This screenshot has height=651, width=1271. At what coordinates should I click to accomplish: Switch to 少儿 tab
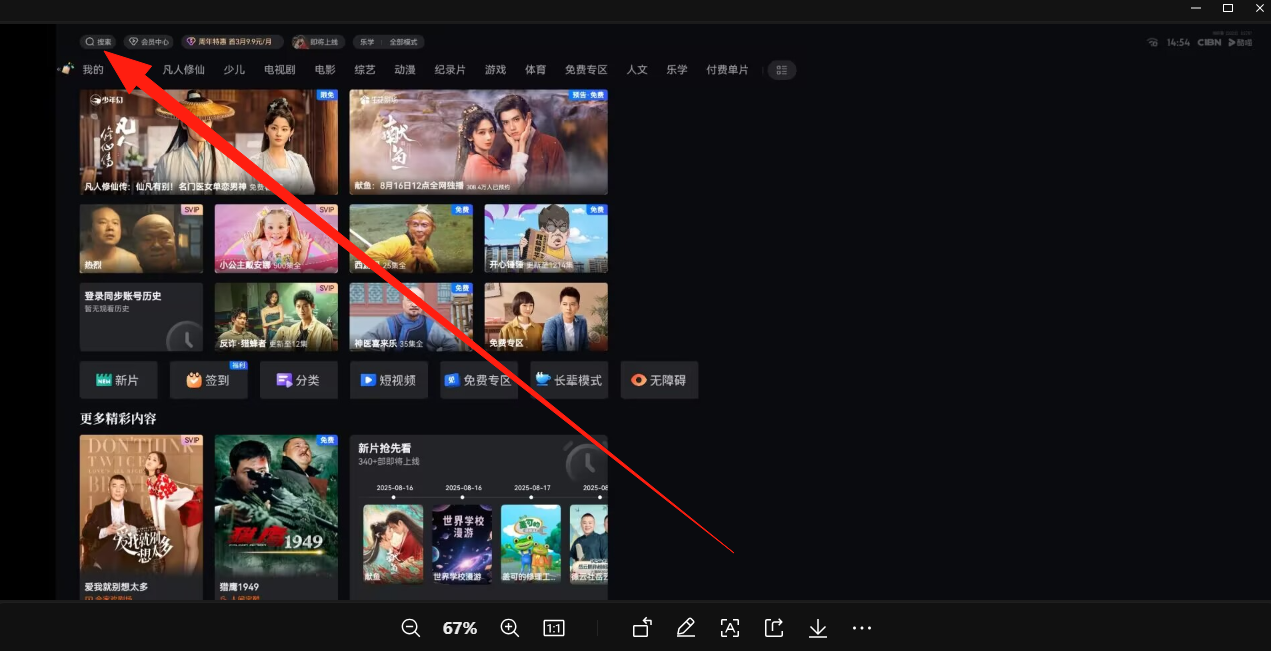[234, 70]
